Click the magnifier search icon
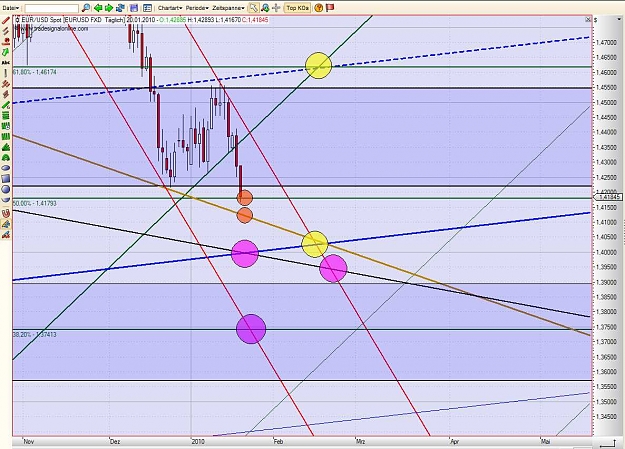625x449 pixels. [x=86, y=8]
